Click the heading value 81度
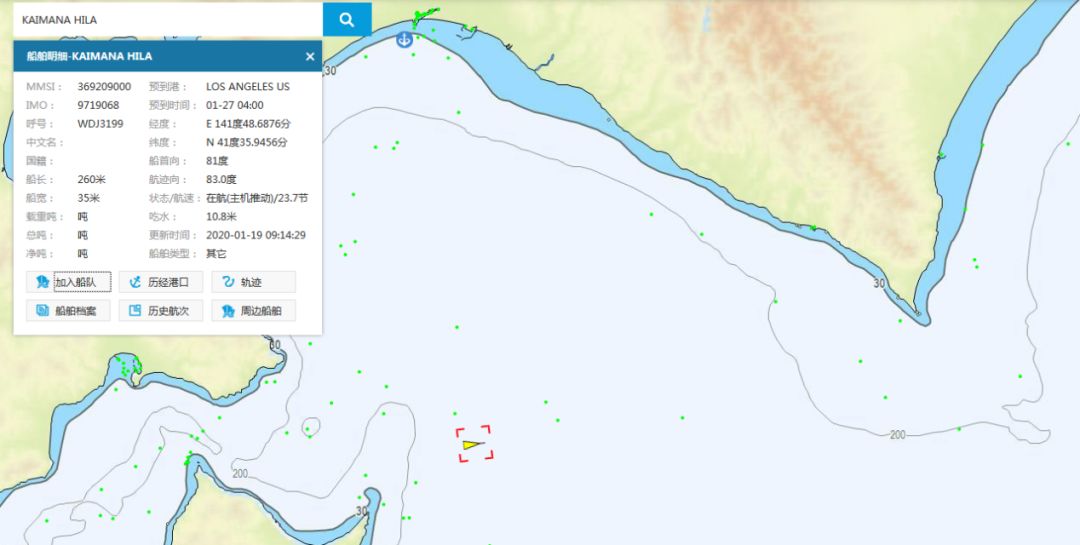The image size is (1080, 545). click(217, 161)
